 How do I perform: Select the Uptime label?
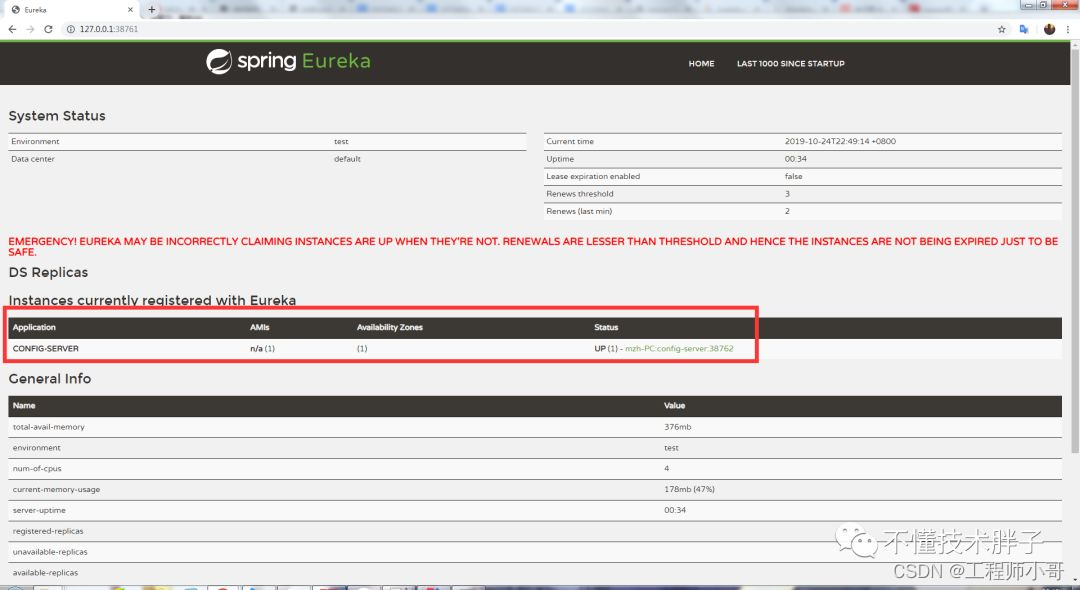(x=560, y=158)
